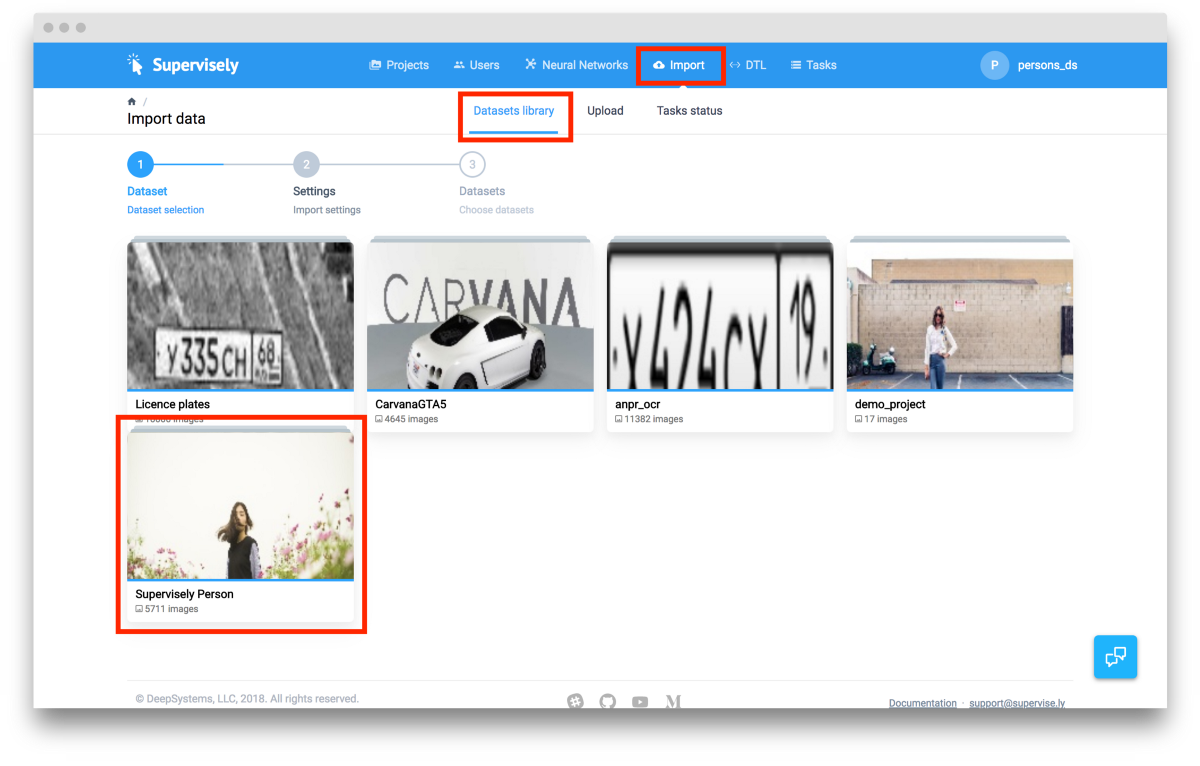This screenshot has height=766, width=1200.
Task: Select the Supervisely Person dataset thumbnail
Action: pyautogui.click(x=240, y=504)
